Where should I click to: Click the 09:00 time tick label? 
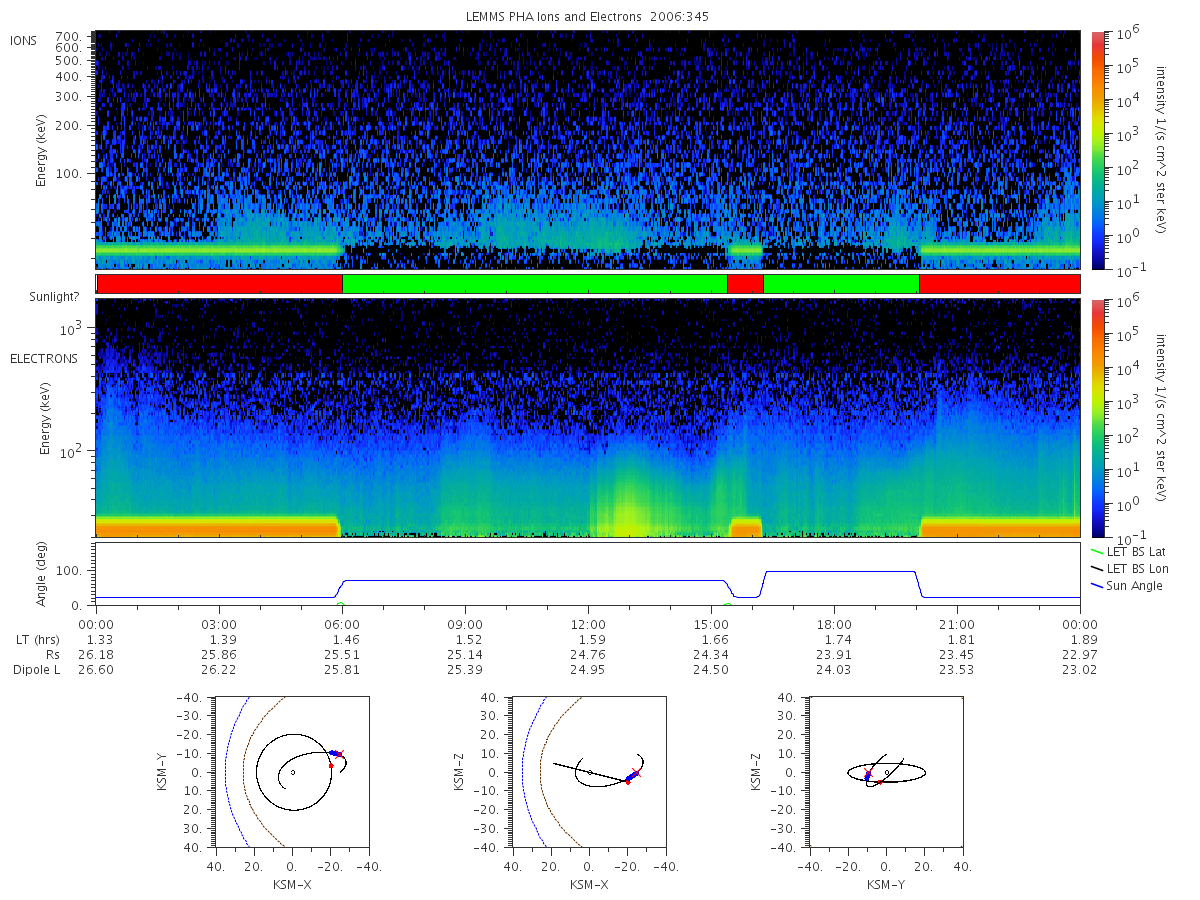465,623
